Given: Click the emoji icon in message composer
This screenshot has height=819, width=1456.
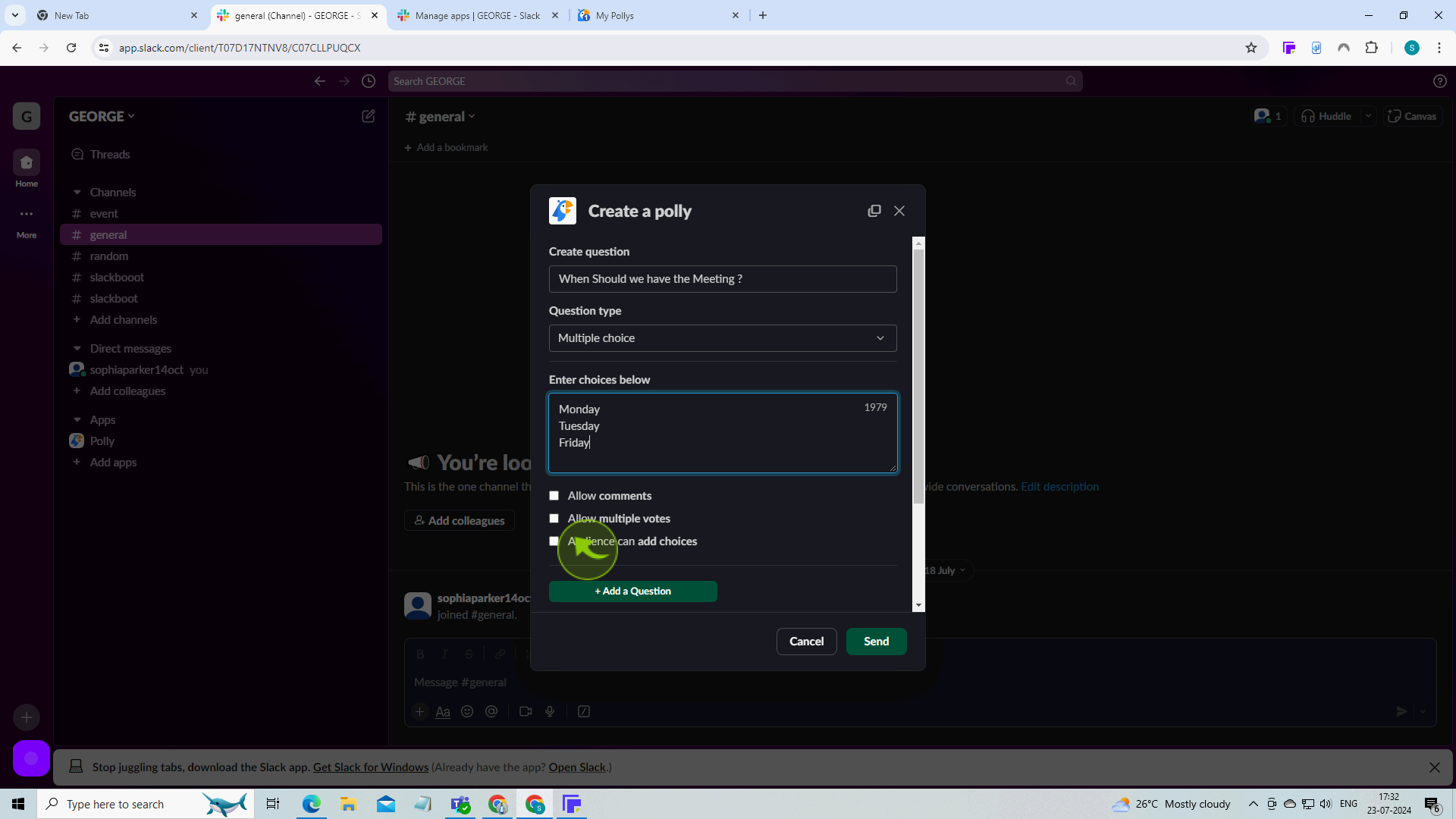Looking at the screenshot, I should (467, 711).
